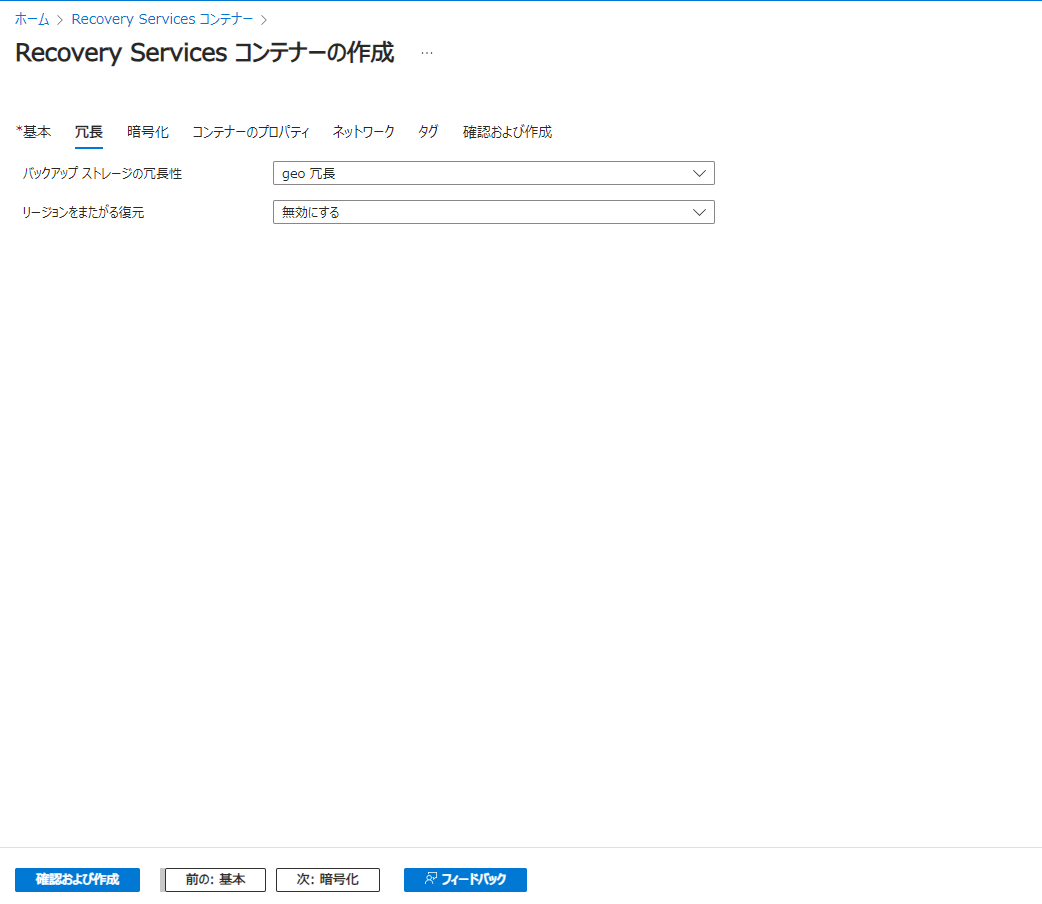Open the geo 冗長 redundancy dropdown
Viewport: 1042px width, 904px height.
click(x=493, y=172)
